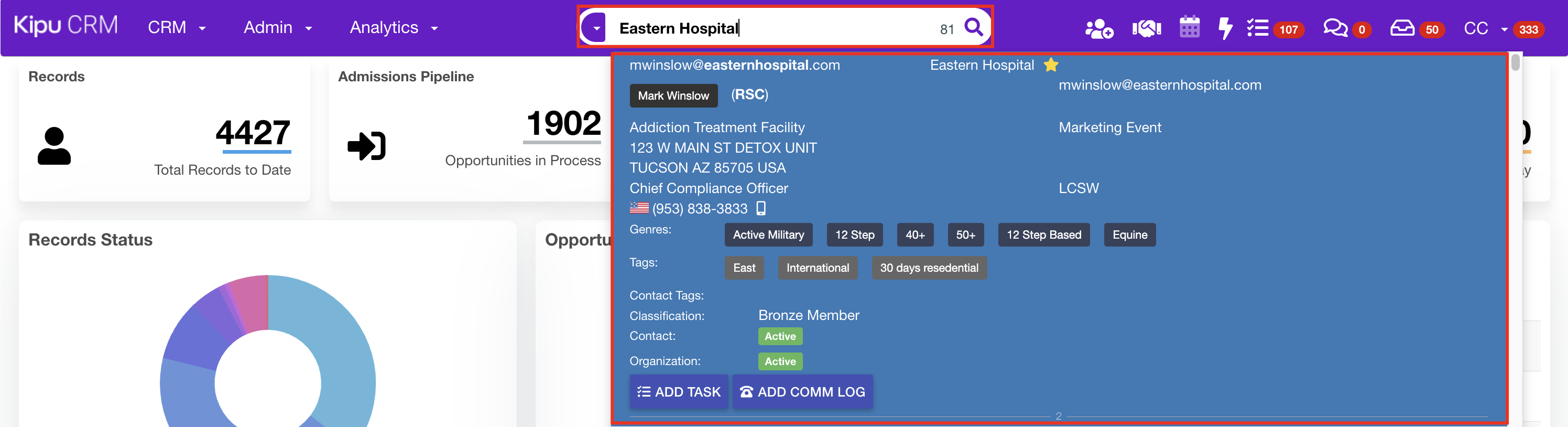Viewport: 1568px width, 427px height.
Task: Open the chat messages icon
Action: click(x=1335, y=29)
